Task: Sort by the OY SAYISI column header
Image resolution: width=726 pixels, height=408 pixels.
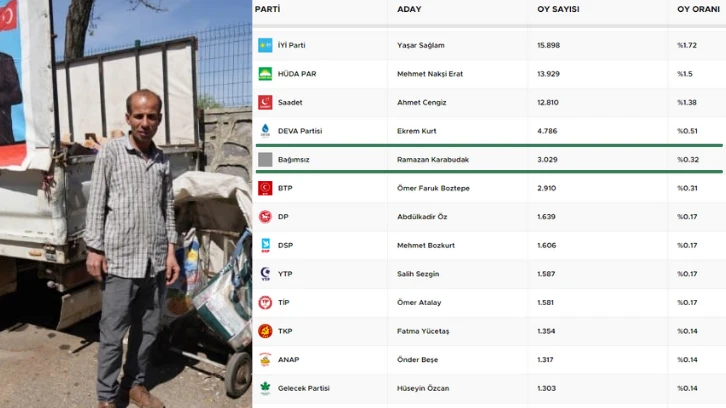Action: click(x=558, y=9)
